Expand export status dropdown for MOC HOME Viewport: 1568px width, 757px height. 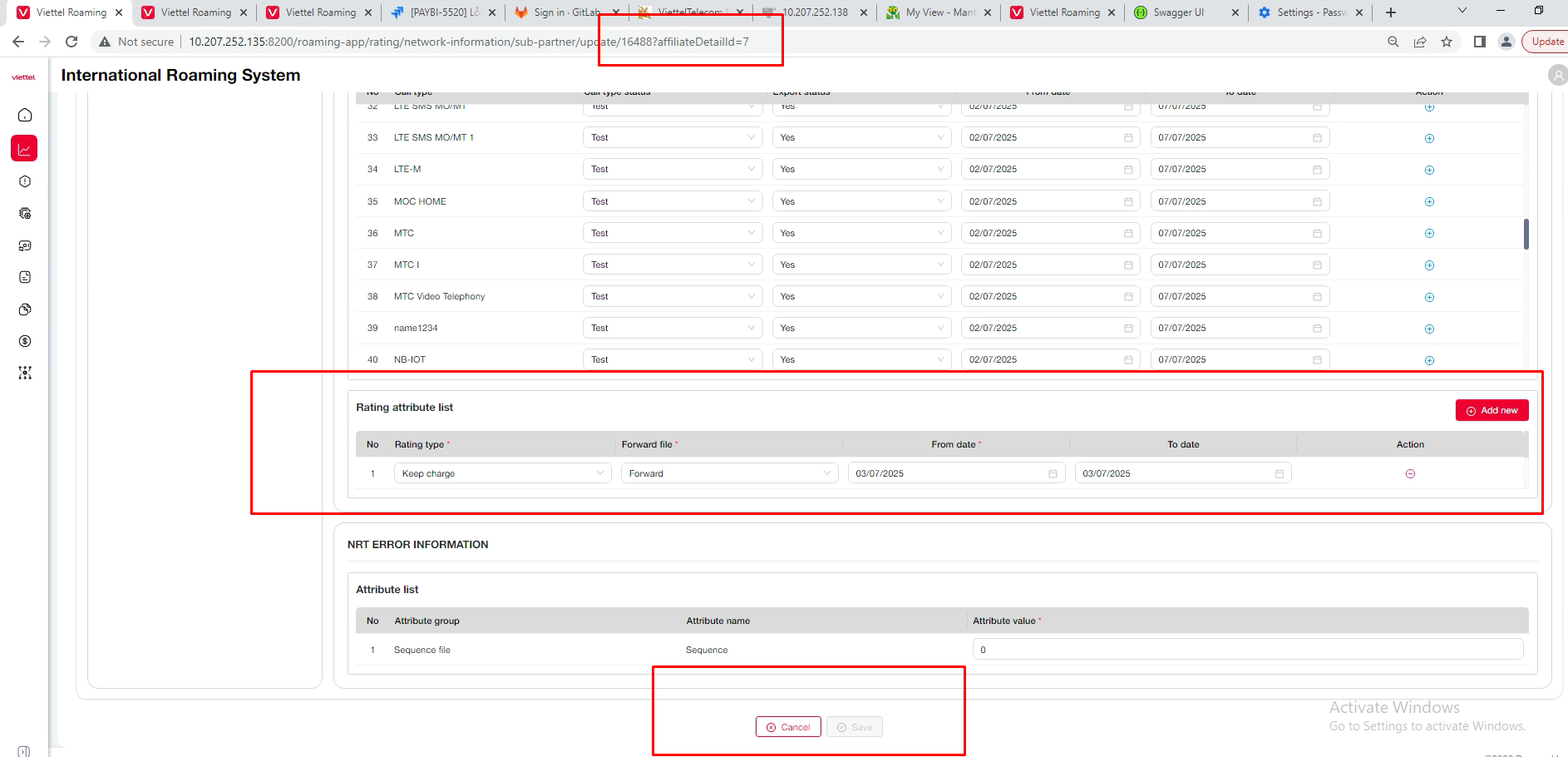click(x=860, y=201)
